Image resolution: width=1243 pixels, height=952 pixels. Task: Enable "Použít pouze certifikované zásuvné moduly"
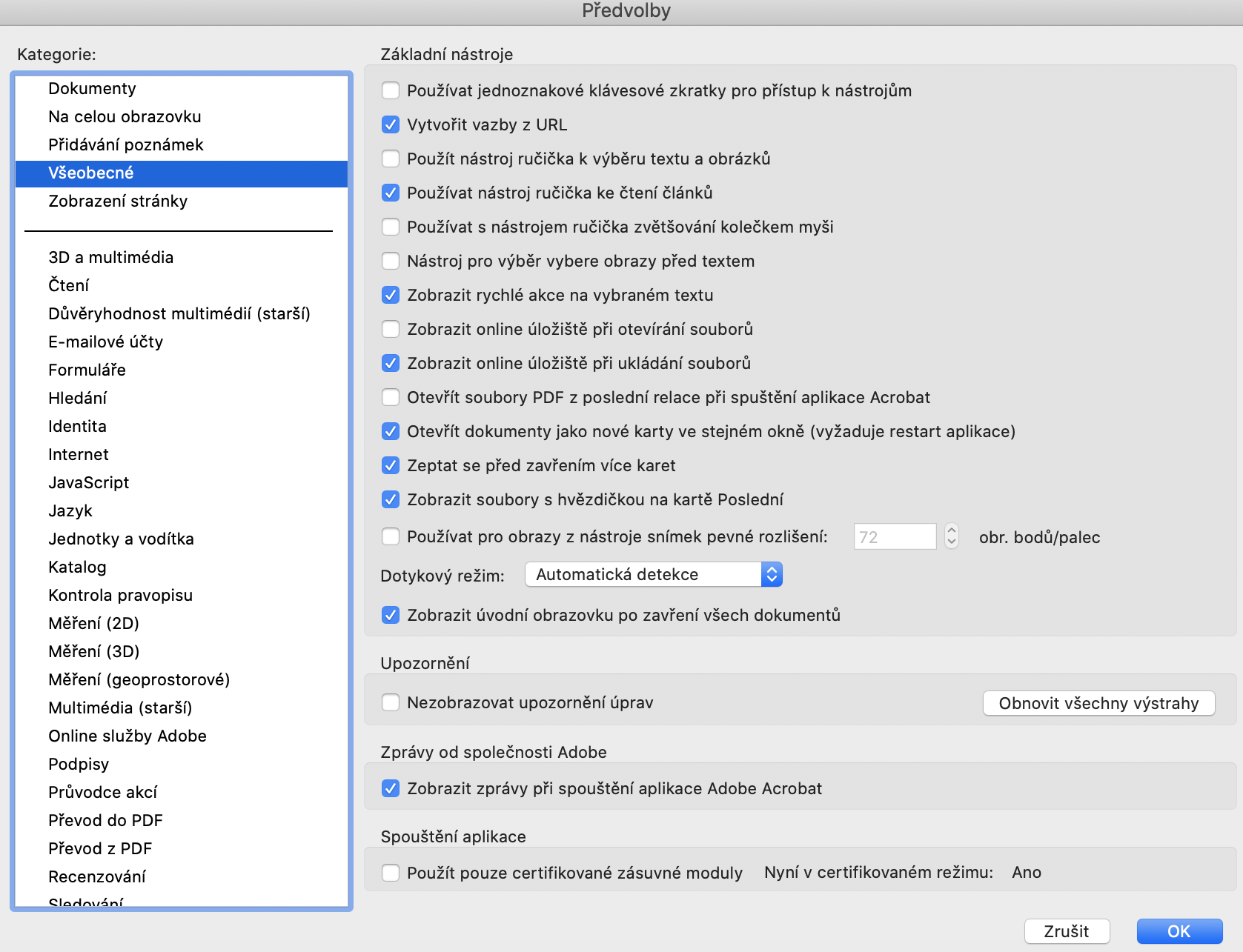pyautogui.click(x=391, y=872)
